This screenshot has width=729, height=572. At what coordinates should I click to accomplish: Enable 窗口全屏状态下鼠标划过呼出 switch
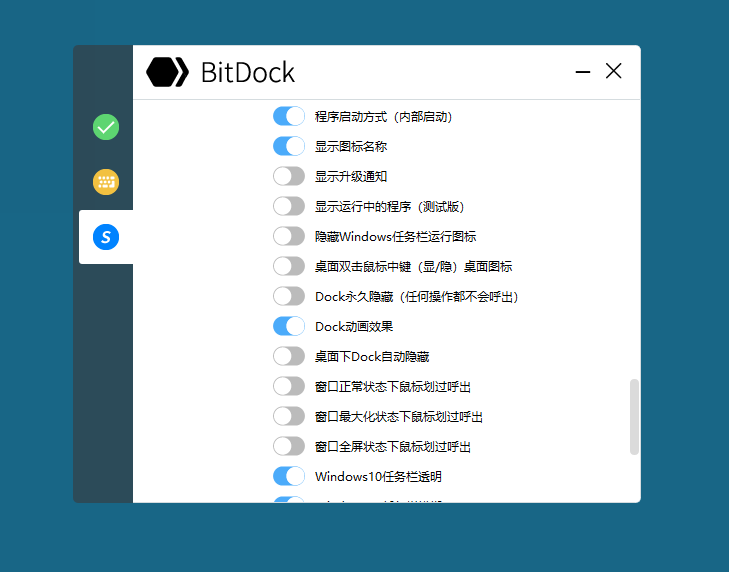tap(289, 446)
